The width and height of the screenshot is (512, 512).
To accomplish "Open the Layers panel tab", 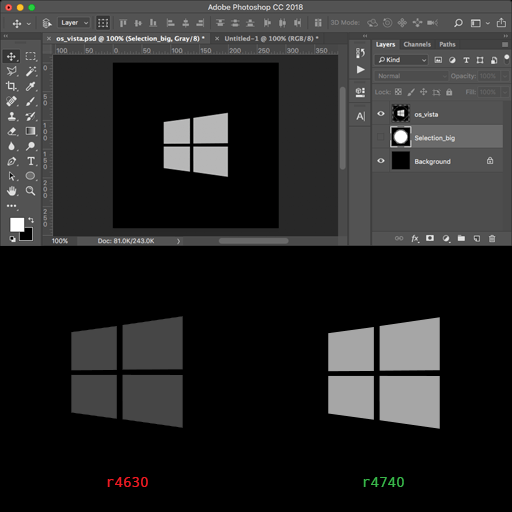I will (385, 44).
